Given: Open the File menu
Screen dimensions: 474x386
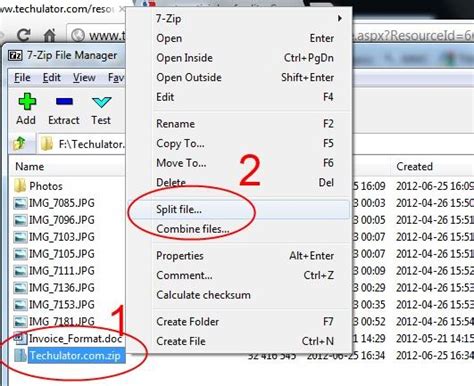Looking at the screenshot, I should tap(22, 78).
